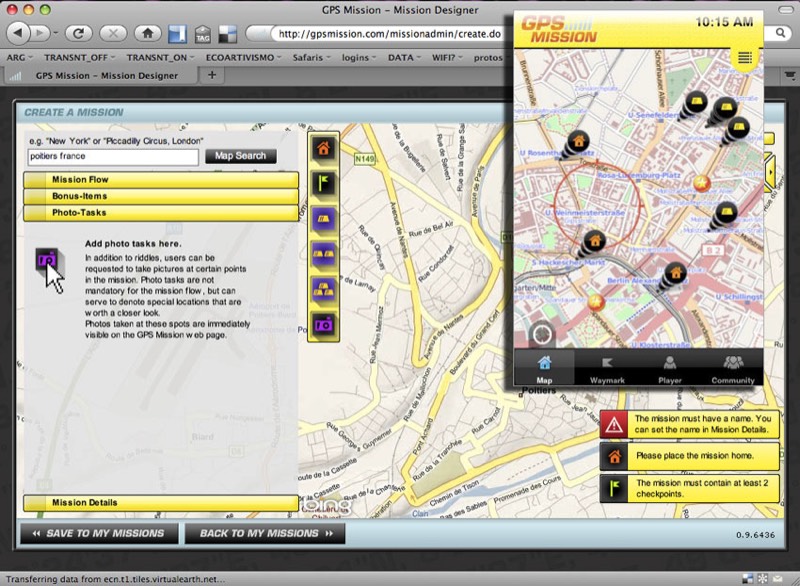Viewport: 800px width, 586px height.
Task: Select the triple gold bars bonus tool
Action: pos(323,290)
